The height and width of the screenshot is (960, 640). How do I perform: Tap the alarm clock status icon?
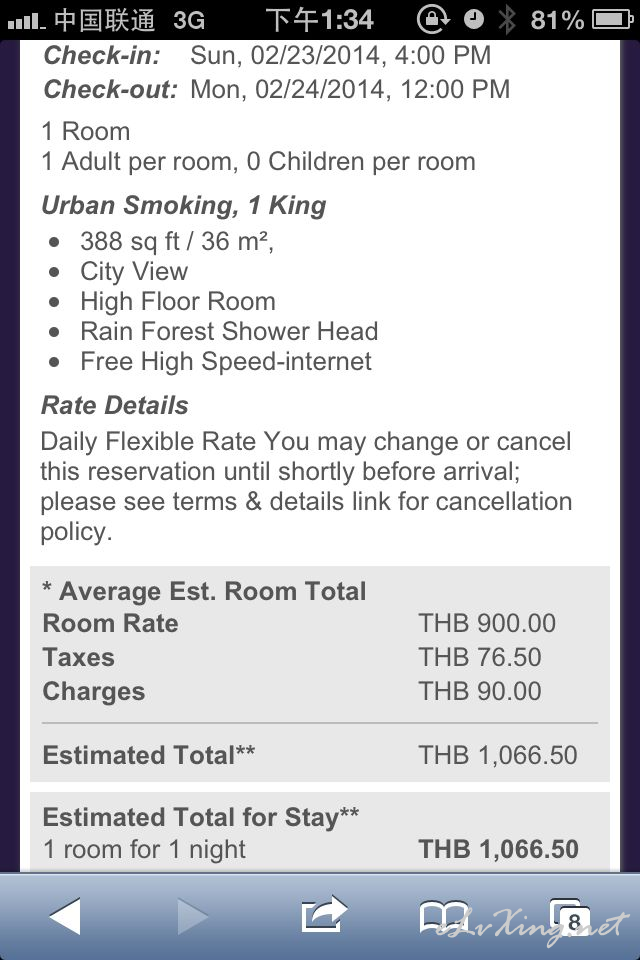473,20
